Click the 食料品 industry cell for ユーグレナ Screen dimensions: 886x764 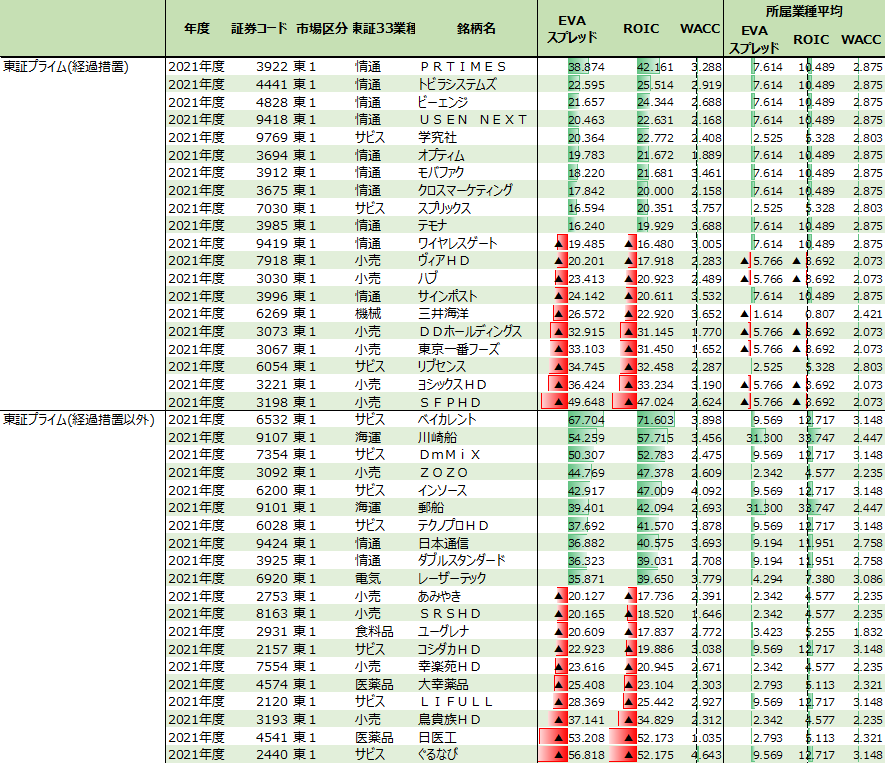[x=373, y=631]
